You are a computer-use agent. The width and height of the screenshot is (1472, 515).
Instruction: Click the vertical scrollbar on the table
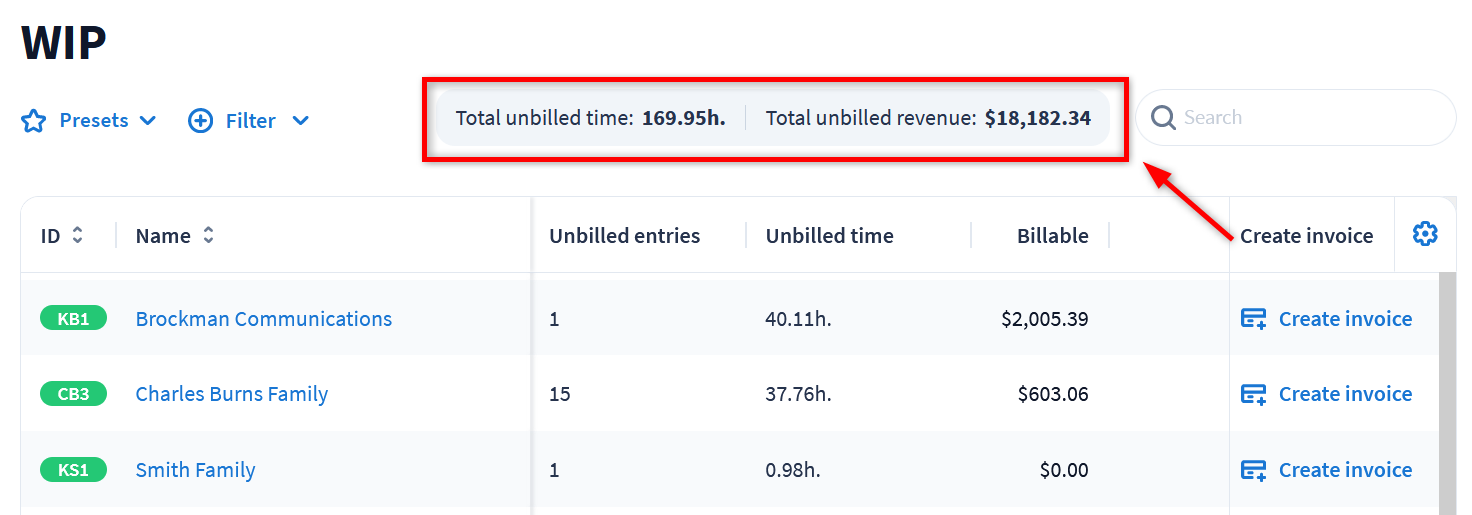[x=1447, y=390]
